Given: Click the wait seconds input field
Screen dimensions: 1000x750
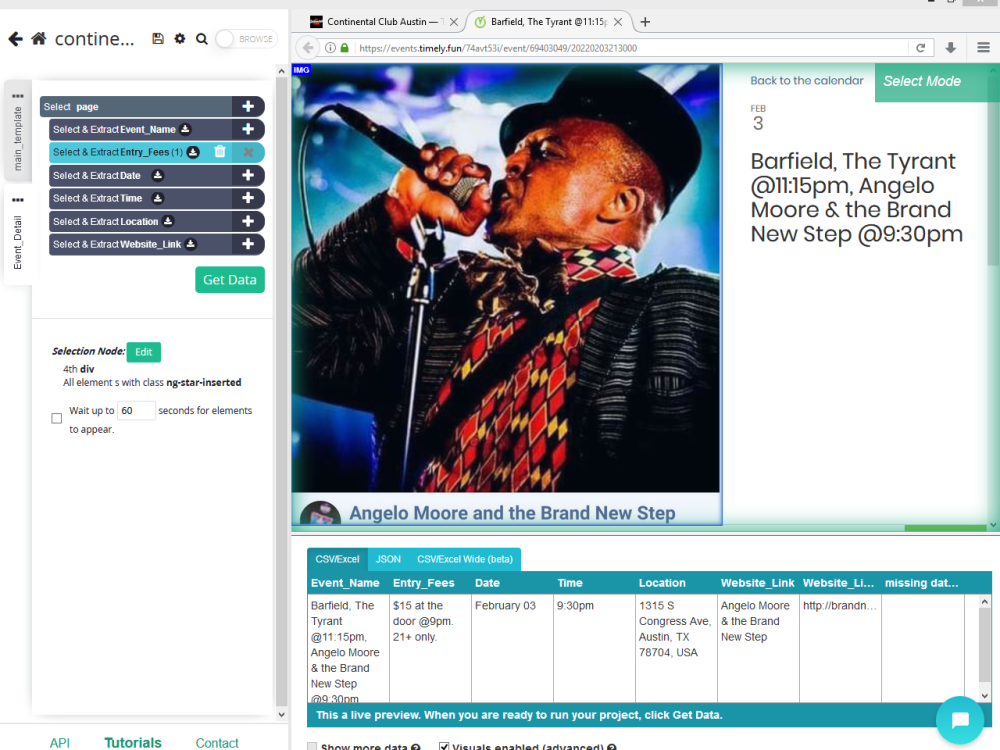Looking at the screenshot, I should coord(136,411).
